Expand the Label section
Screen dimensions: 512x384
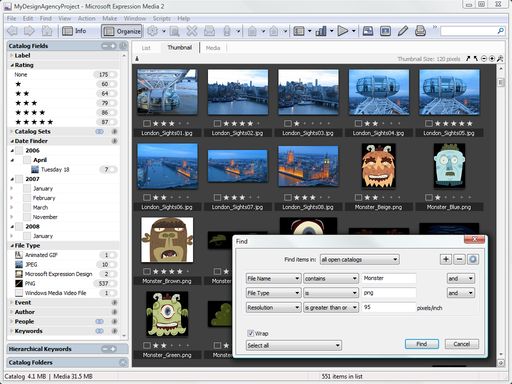pos(12,55)
